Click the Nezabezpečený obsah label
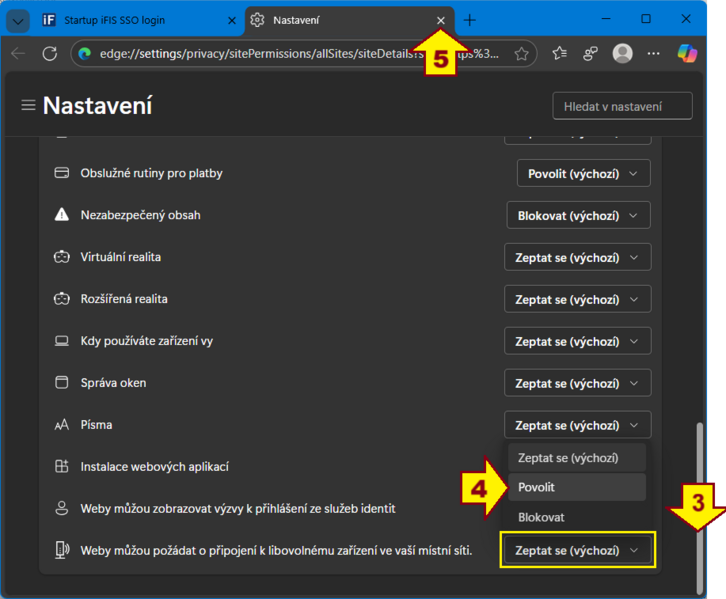726x599 pixels. coord(140,215)
